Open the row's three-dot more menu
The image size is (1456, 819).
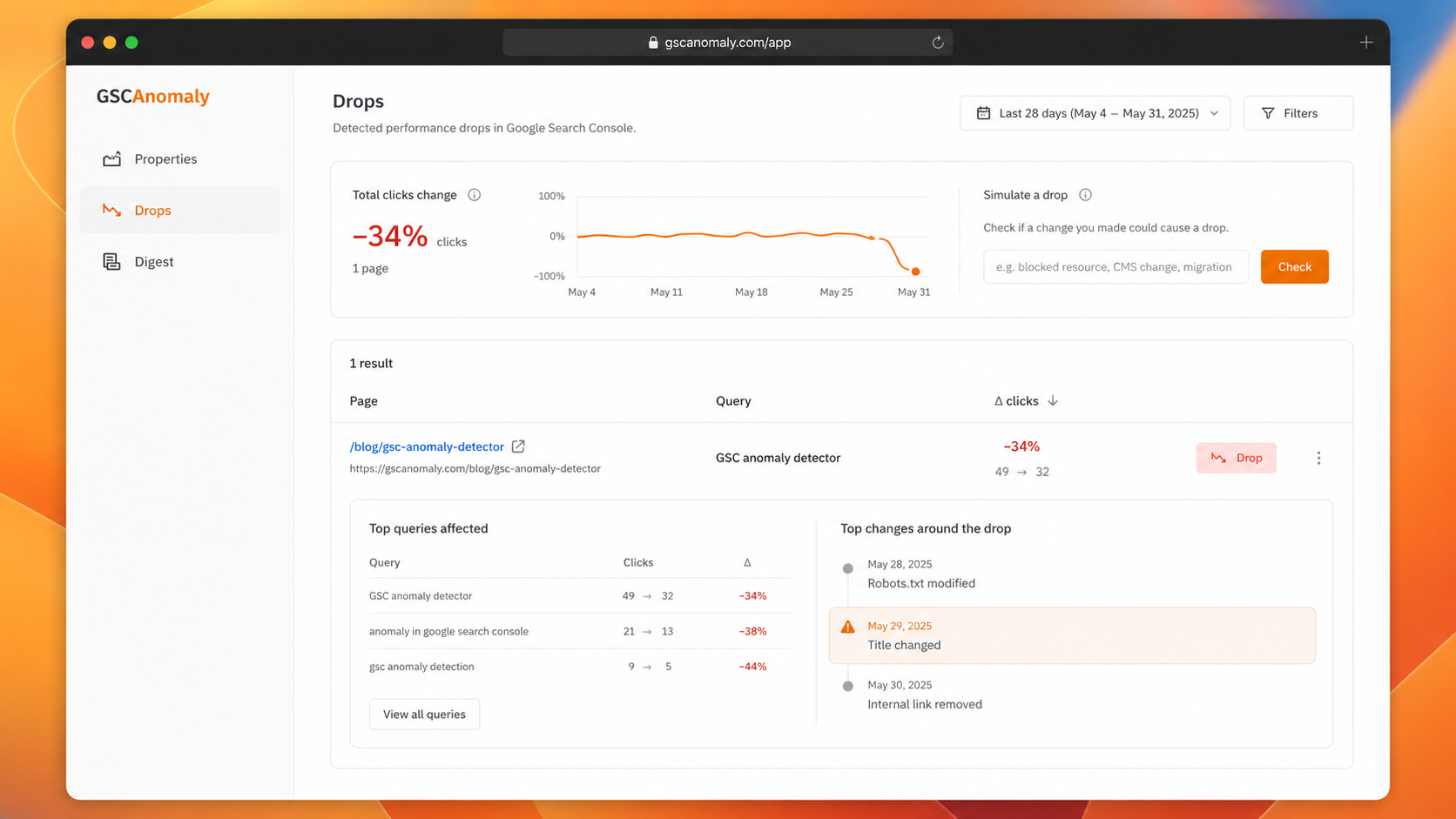pos(1318,458)
